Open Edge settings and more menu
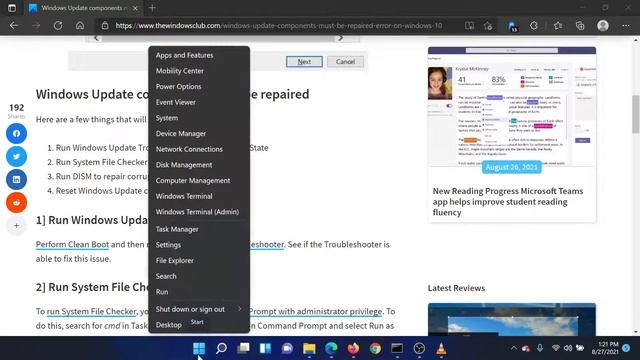This screenshot has width=640, height=360. tap(626, 26)
